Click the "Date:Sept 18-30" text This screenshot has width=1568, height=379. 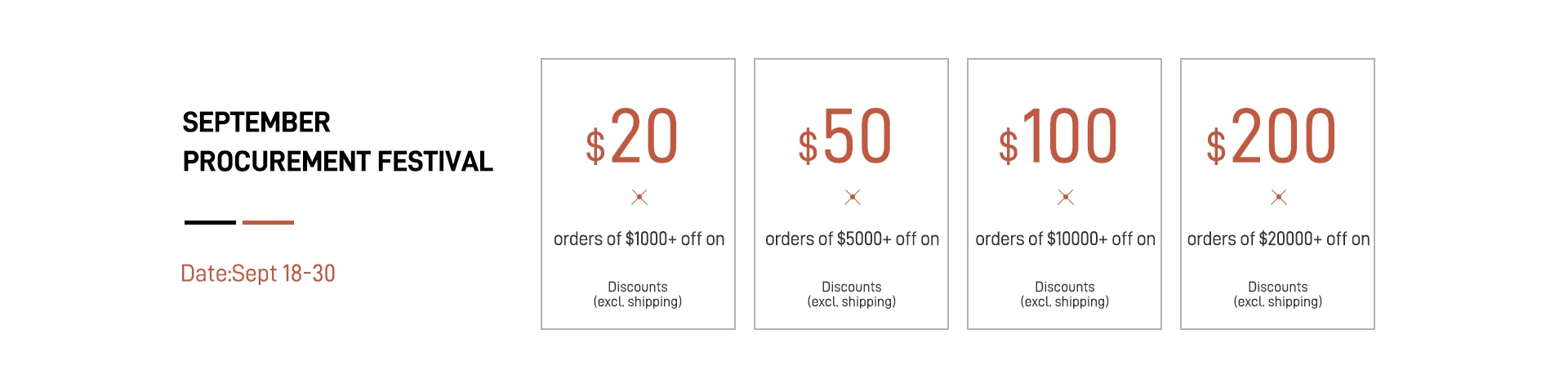coord(258,274)
